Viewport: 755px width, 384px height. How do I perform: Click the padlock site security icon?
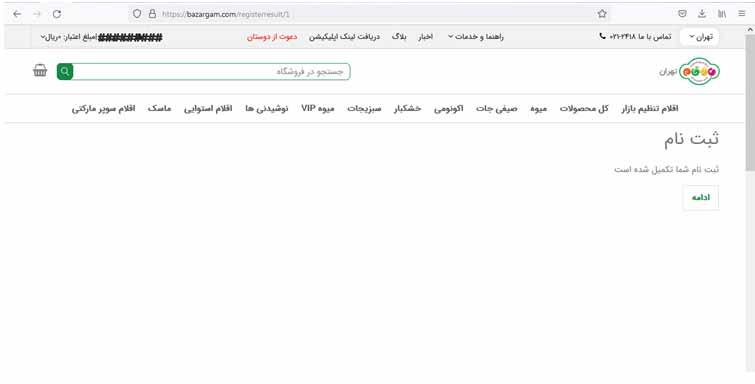coord(152,14)
